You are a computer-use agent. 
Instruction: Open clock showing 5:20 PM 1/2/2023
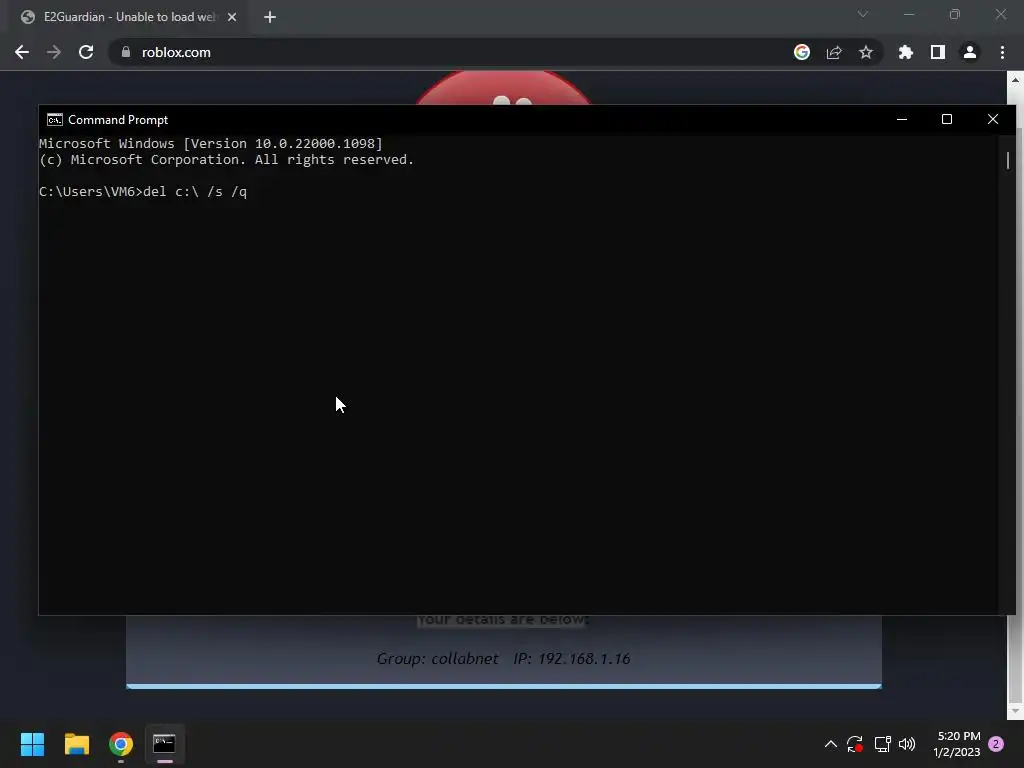[x=957, y=744]
